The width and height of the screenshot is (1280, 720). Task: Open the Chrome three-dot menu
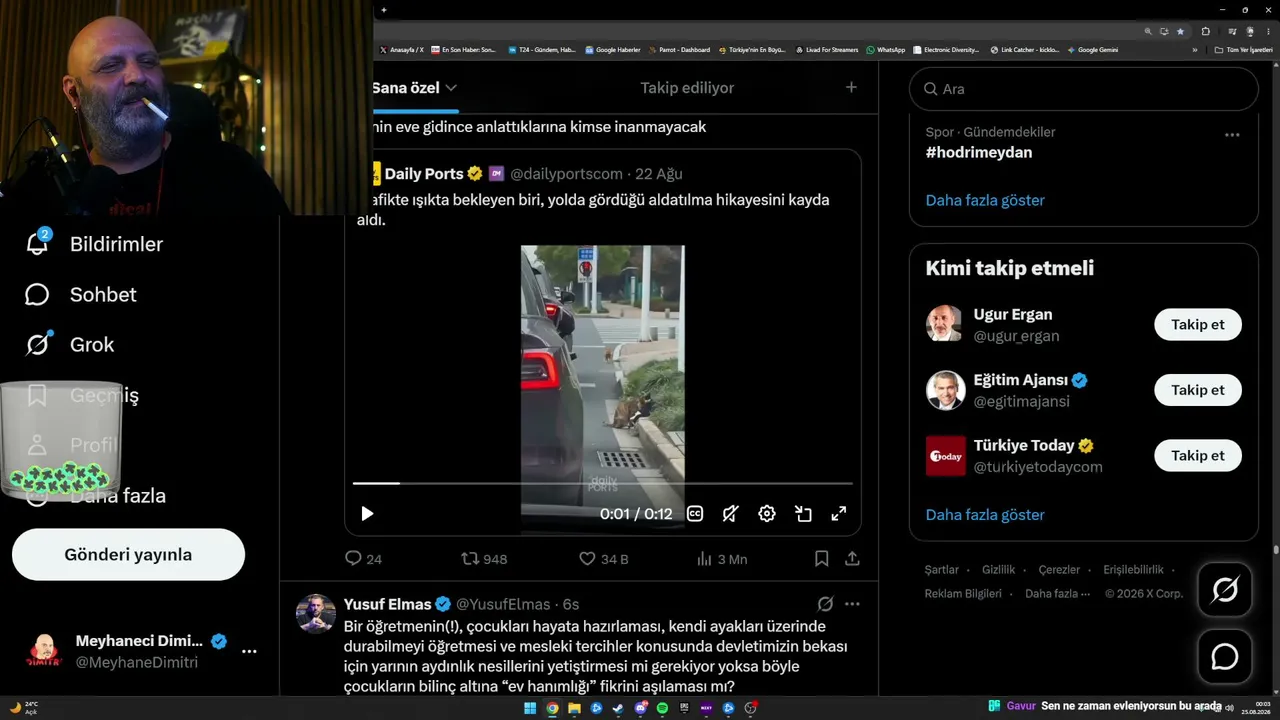[1267, 31]
